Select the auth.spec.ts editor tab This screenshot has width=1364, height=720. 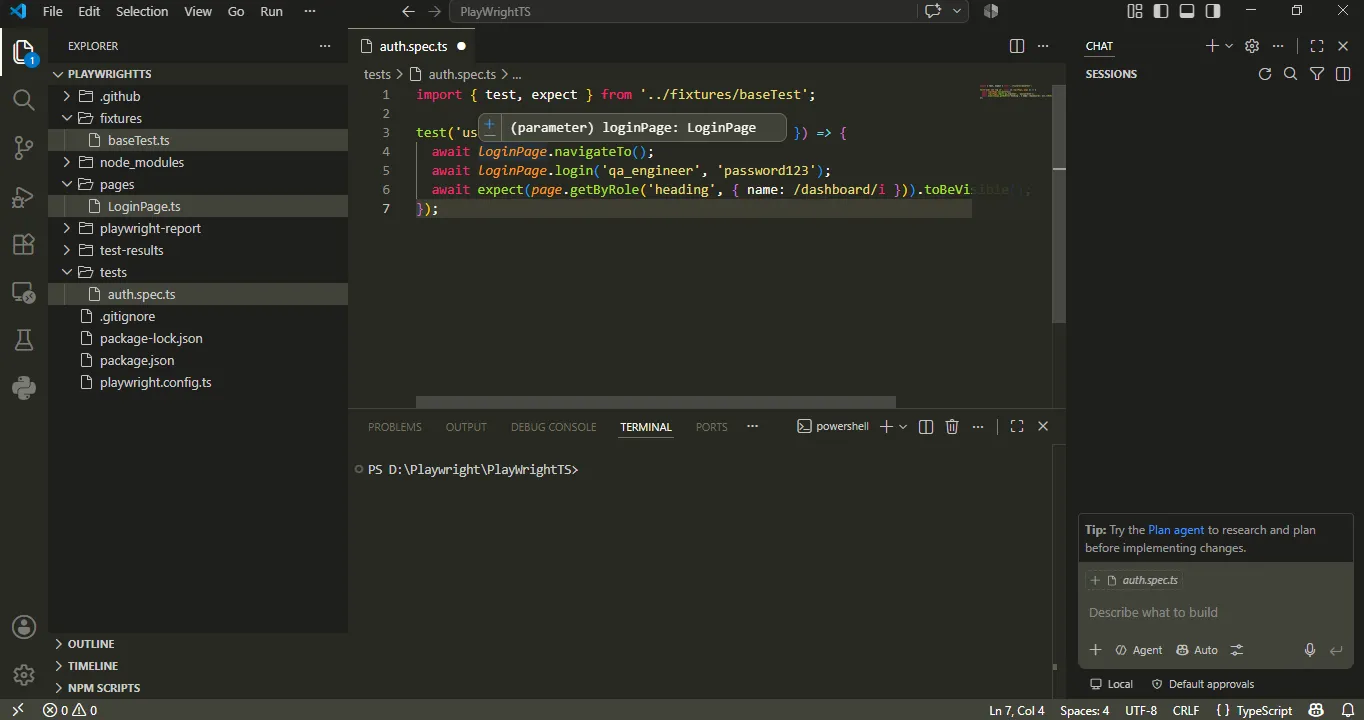(413, 46)
